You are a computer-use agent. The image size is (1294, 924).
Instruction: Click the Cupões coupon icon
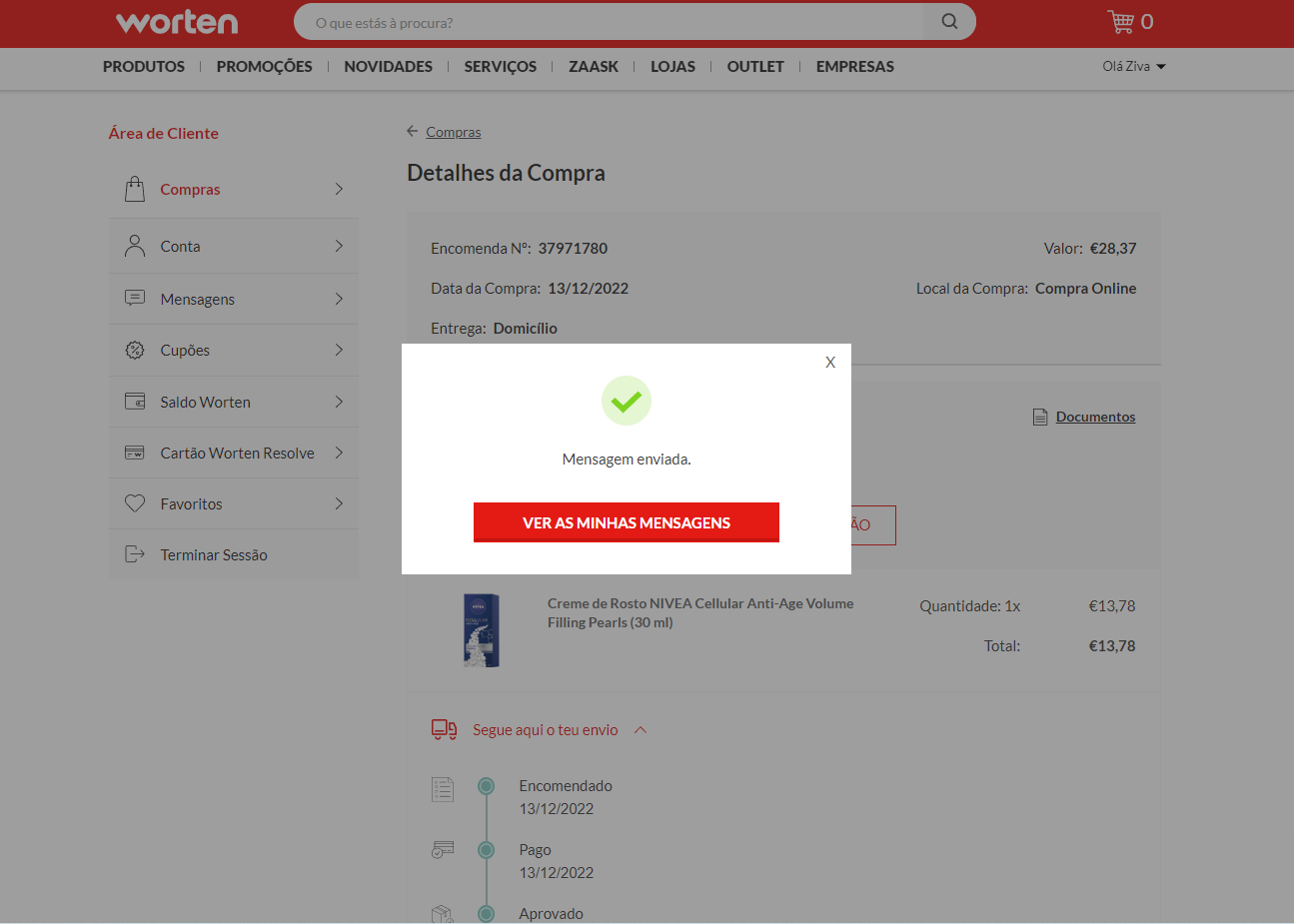(135, 350)
